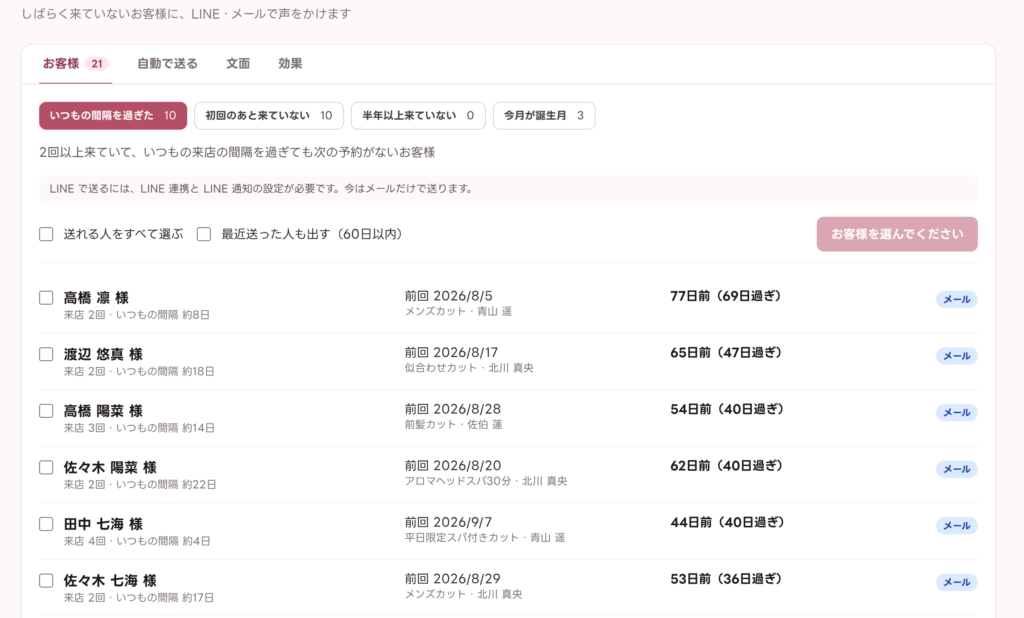1024x618 pixels.
Task: Click the お客様を選んでください button
Action: click(x=897, y=234)
